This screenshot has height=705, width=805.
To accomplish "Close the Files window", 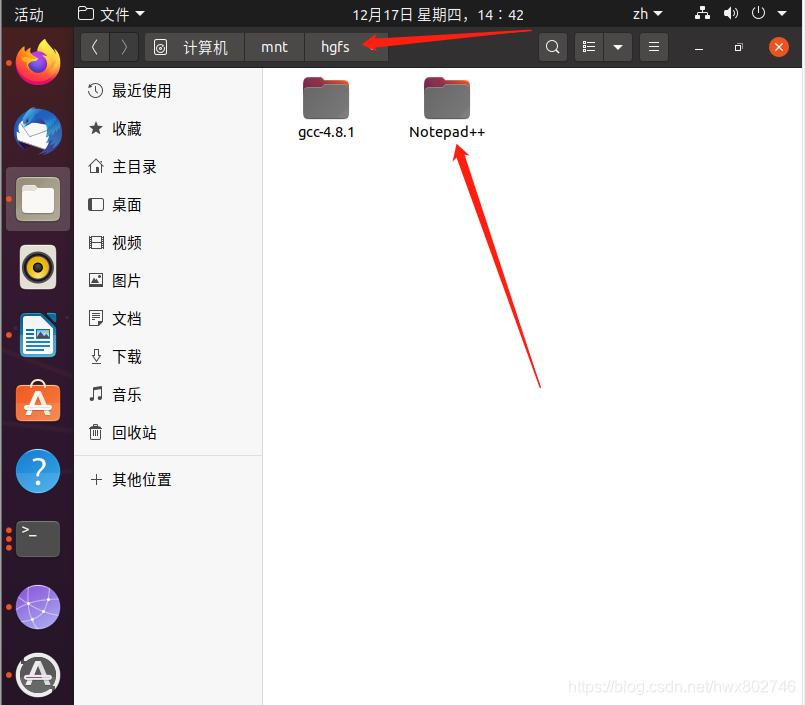I will tap(778, 47).
